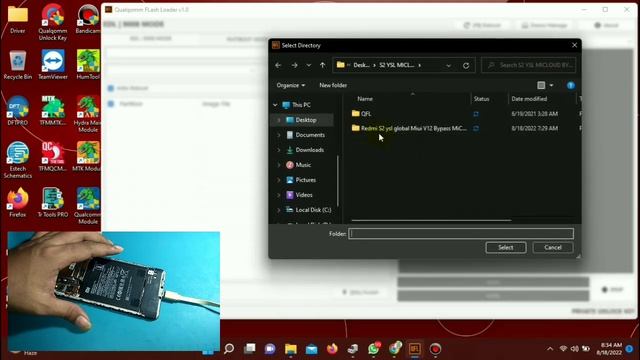Open Qualcomm Unlock Key desktop shortcut

[53, 22]
